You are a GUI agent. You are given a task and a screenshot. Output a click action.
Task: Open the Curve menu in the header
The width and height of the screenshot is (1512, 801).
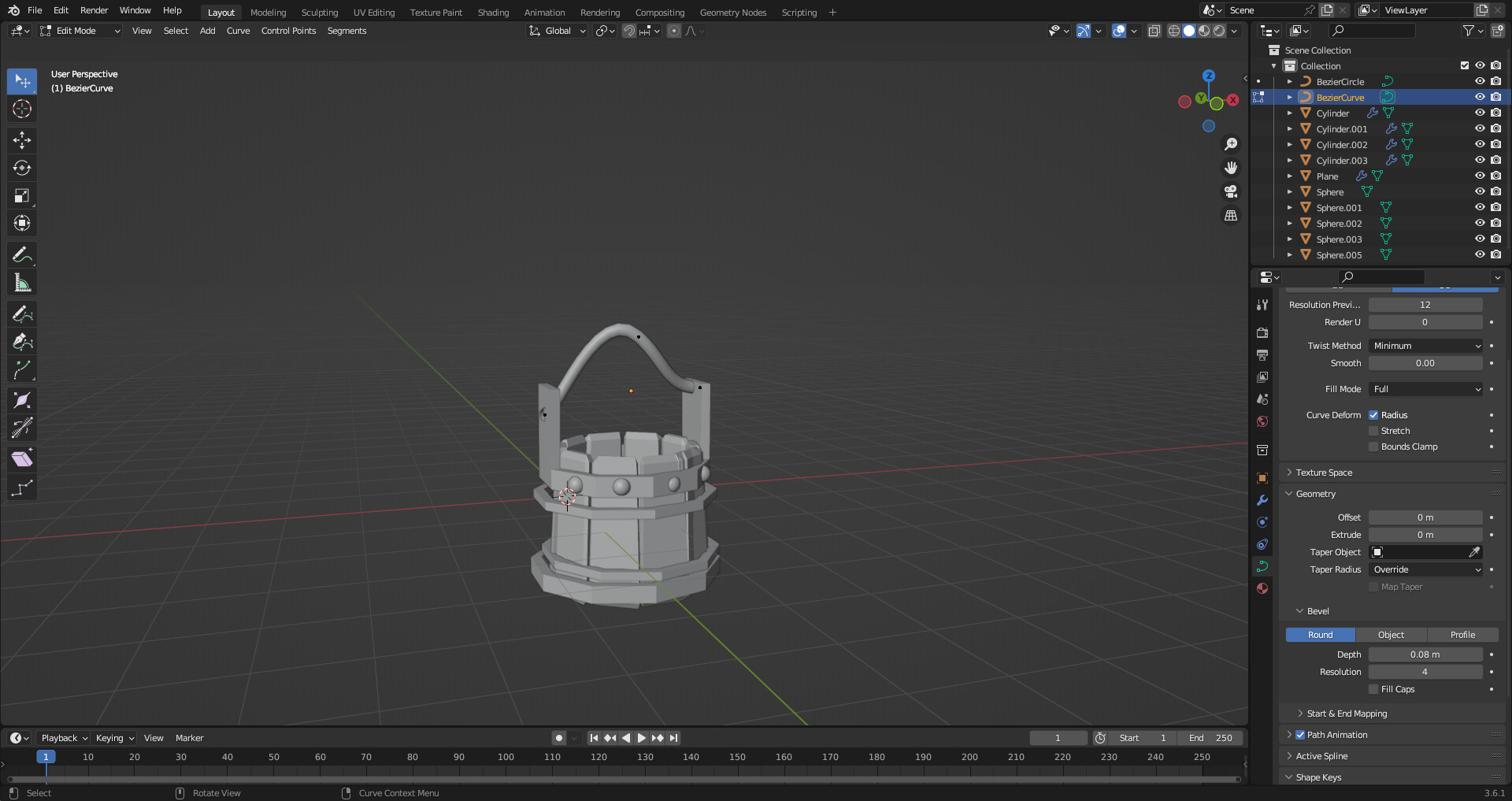point(238,31)
